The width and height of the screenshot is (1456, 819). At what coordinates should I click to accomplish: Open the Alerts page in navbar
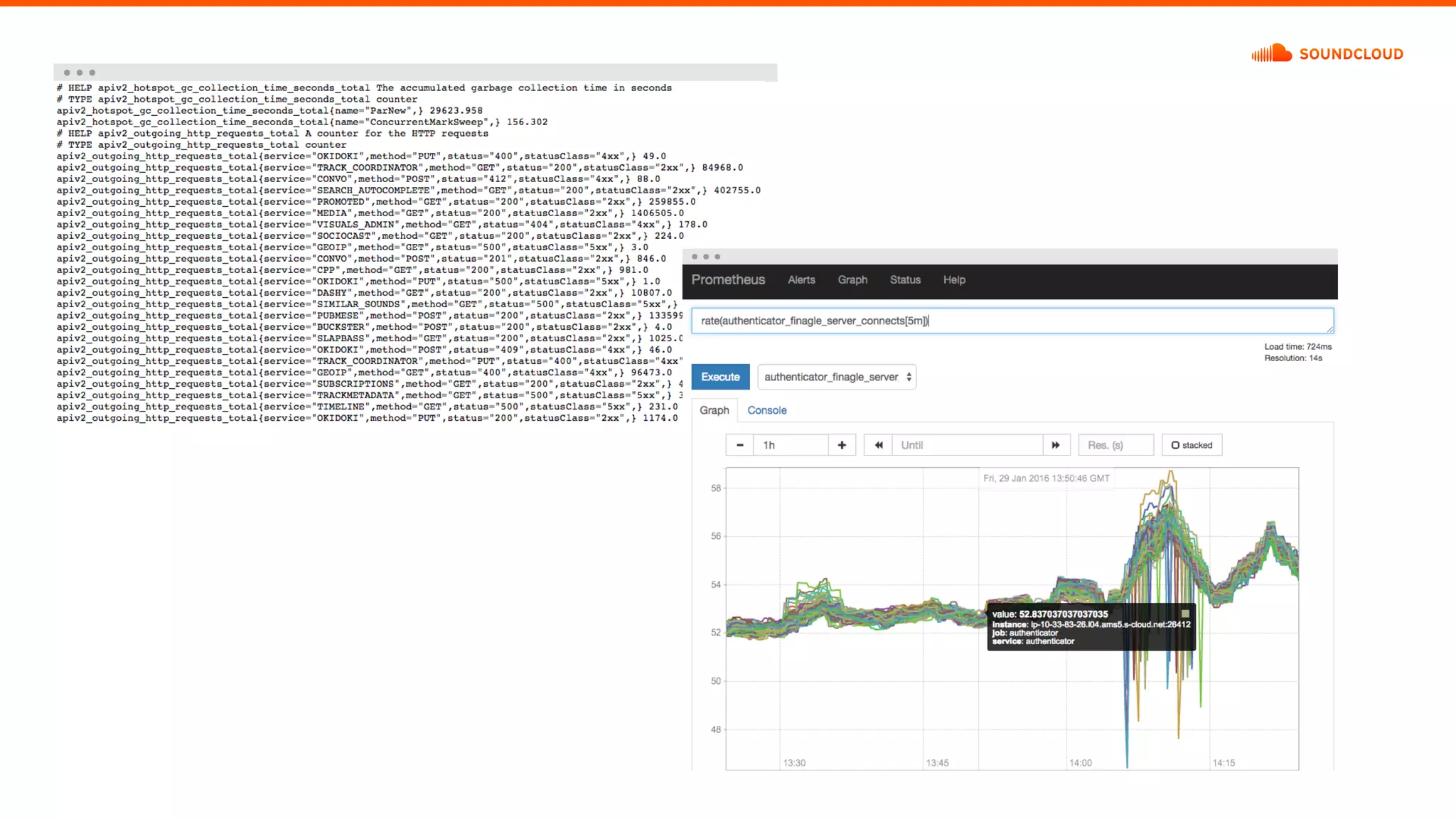pyautogui.click(x=801, y=280)
